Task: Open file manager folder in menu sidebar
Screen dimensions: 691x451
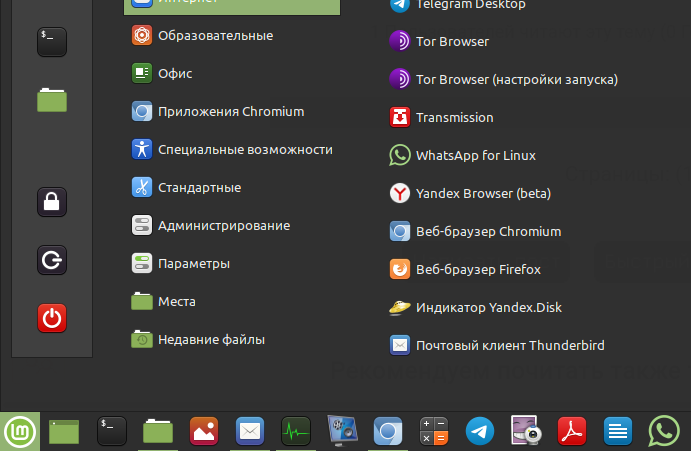Action: (x=52, y=100)
